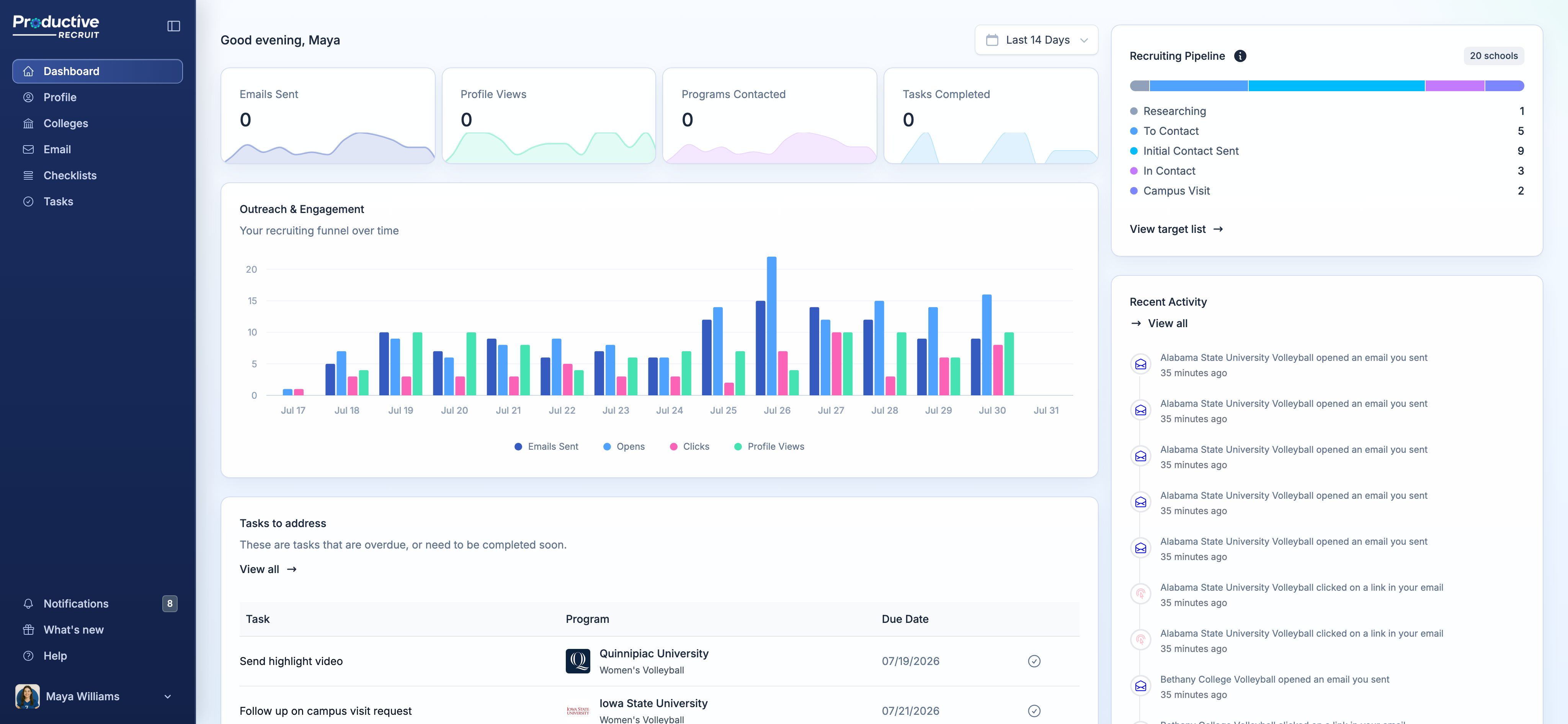
Task: Open the Last 14 Days date range dropdown
Action: pos(1036,40)
